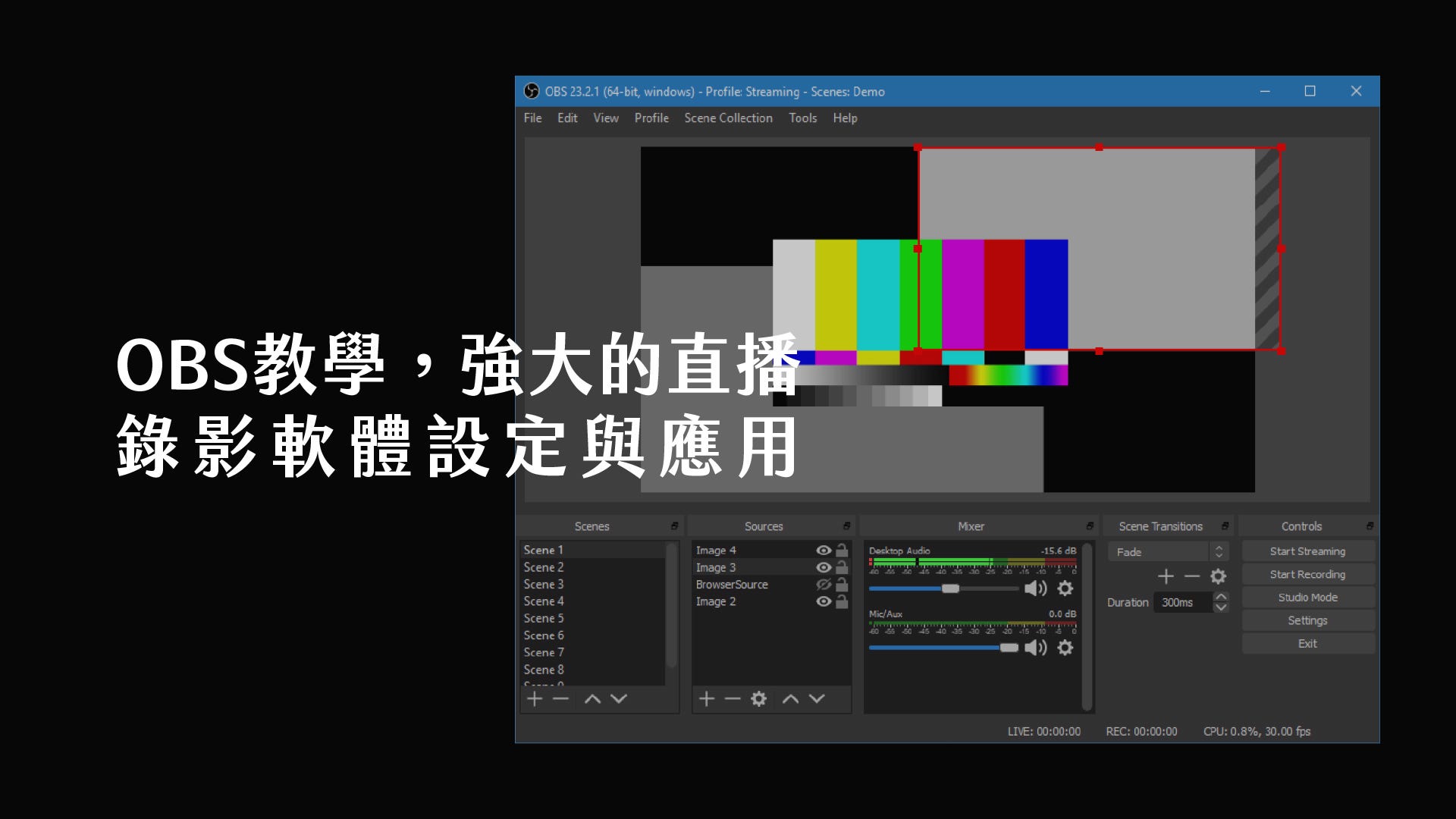Move the scene up with the arrow
The width and height of the screenshot is (1456, 819).
(x=592, y=699)
